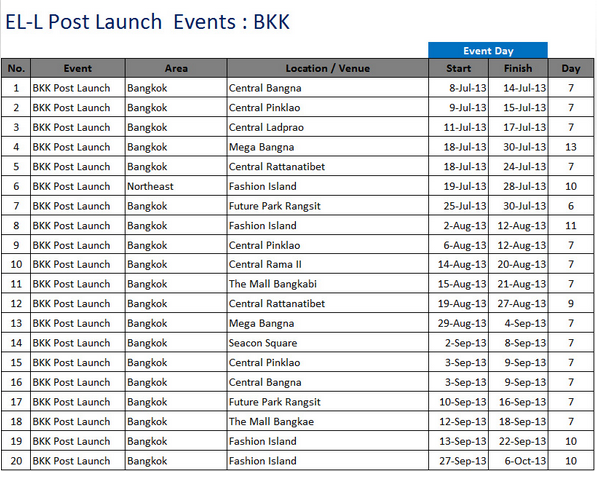Select start date '25-Jul-13'
The width and height of the screenshot is (597, 489).
[x=458, y=206]
